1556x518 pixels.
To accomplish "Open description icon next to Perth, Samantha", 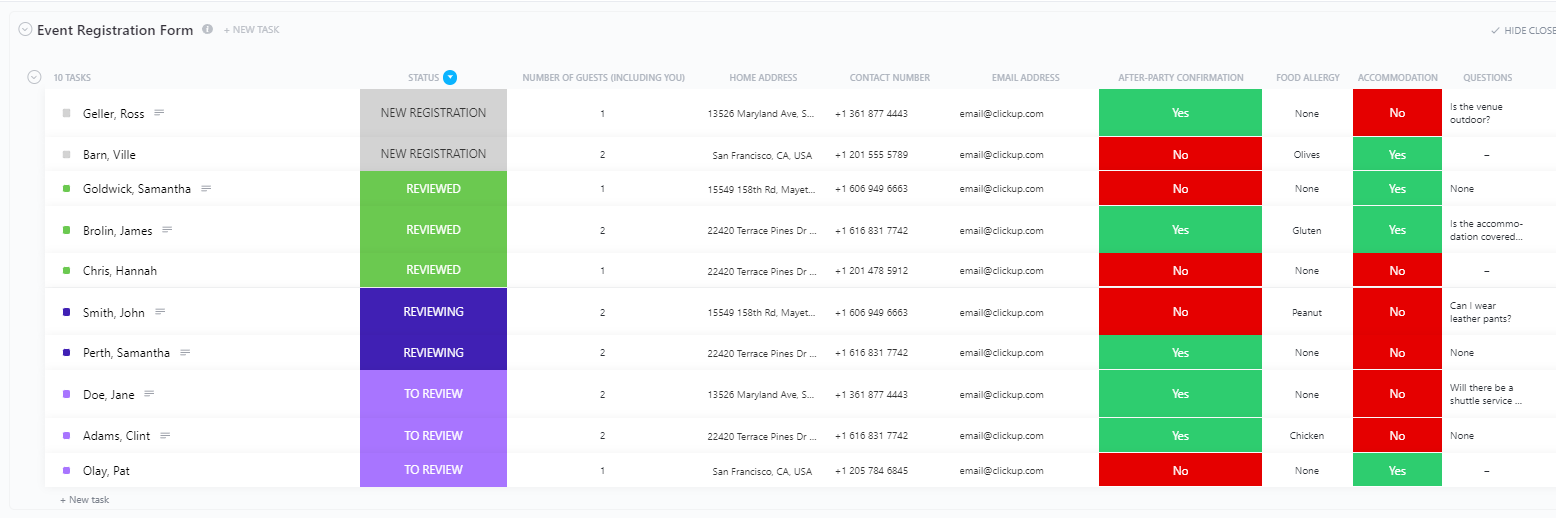I will [185, 352].
